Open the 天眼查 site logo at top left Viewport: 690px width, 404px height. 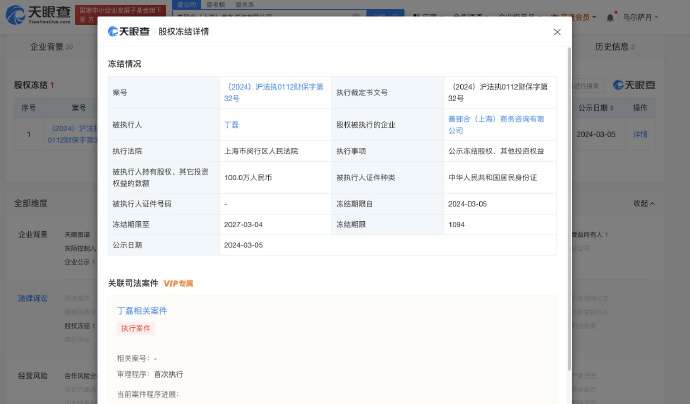point(38,15)
